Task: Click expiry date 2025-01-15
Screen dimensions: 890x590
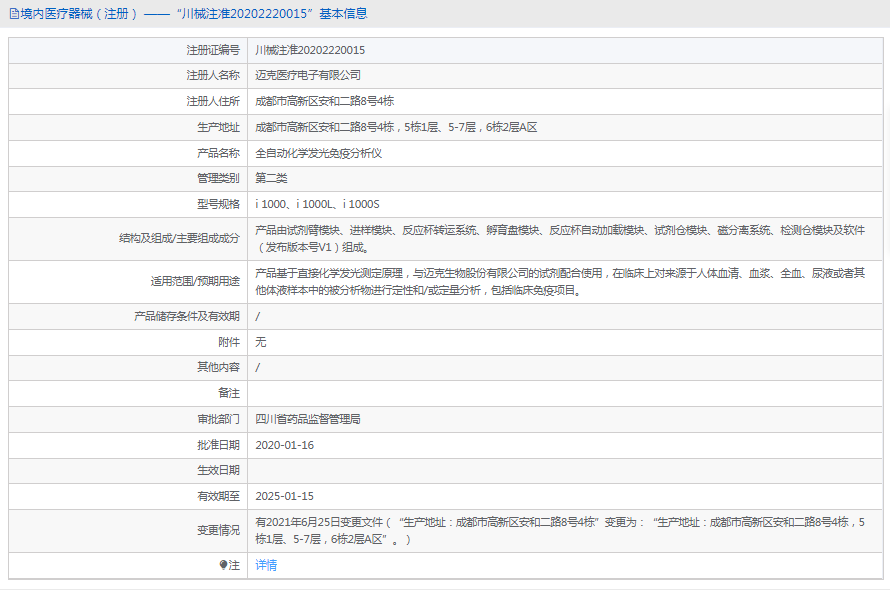Action: coord(284,496)
